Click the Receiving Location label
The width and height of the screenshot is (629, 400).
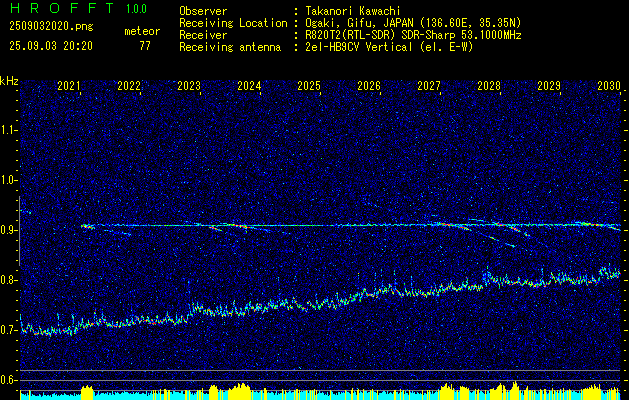(233, 23)
